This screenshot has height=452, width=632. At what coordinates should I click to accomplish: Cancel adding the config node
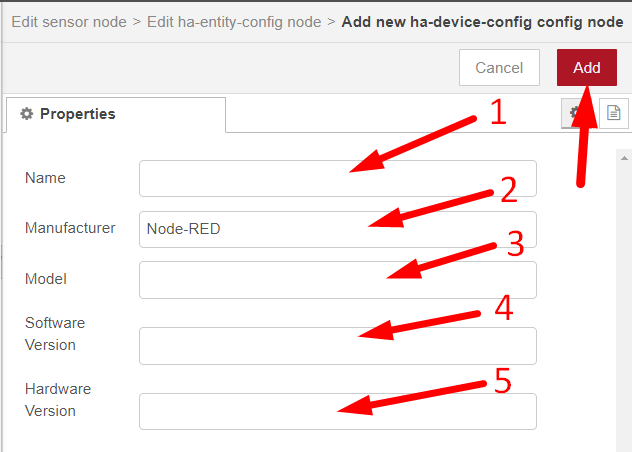coord(499,68)
